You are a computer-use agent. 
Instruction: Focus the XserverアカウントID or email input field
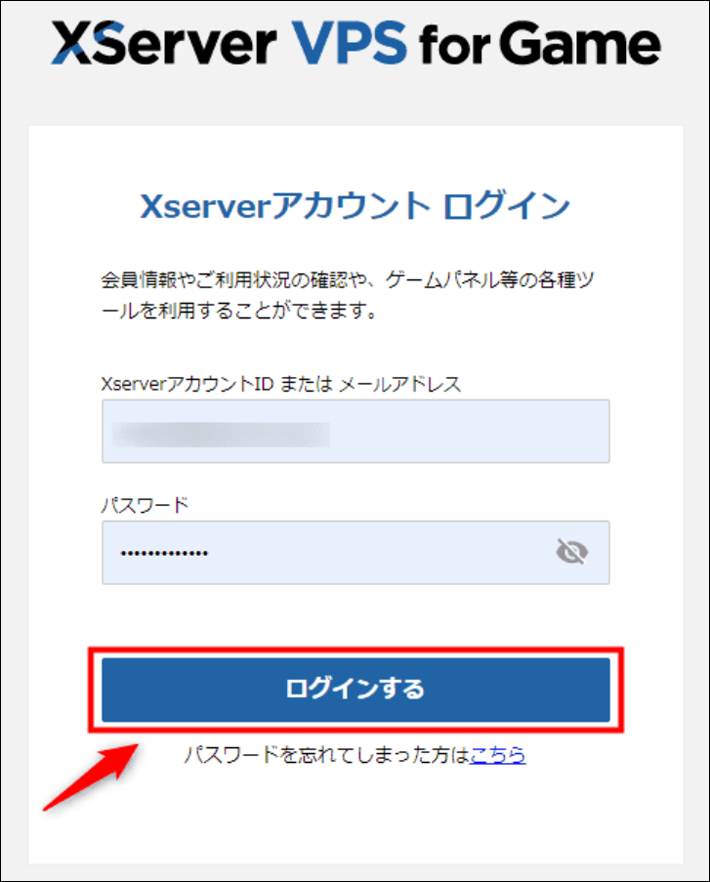tap(356, 431)
